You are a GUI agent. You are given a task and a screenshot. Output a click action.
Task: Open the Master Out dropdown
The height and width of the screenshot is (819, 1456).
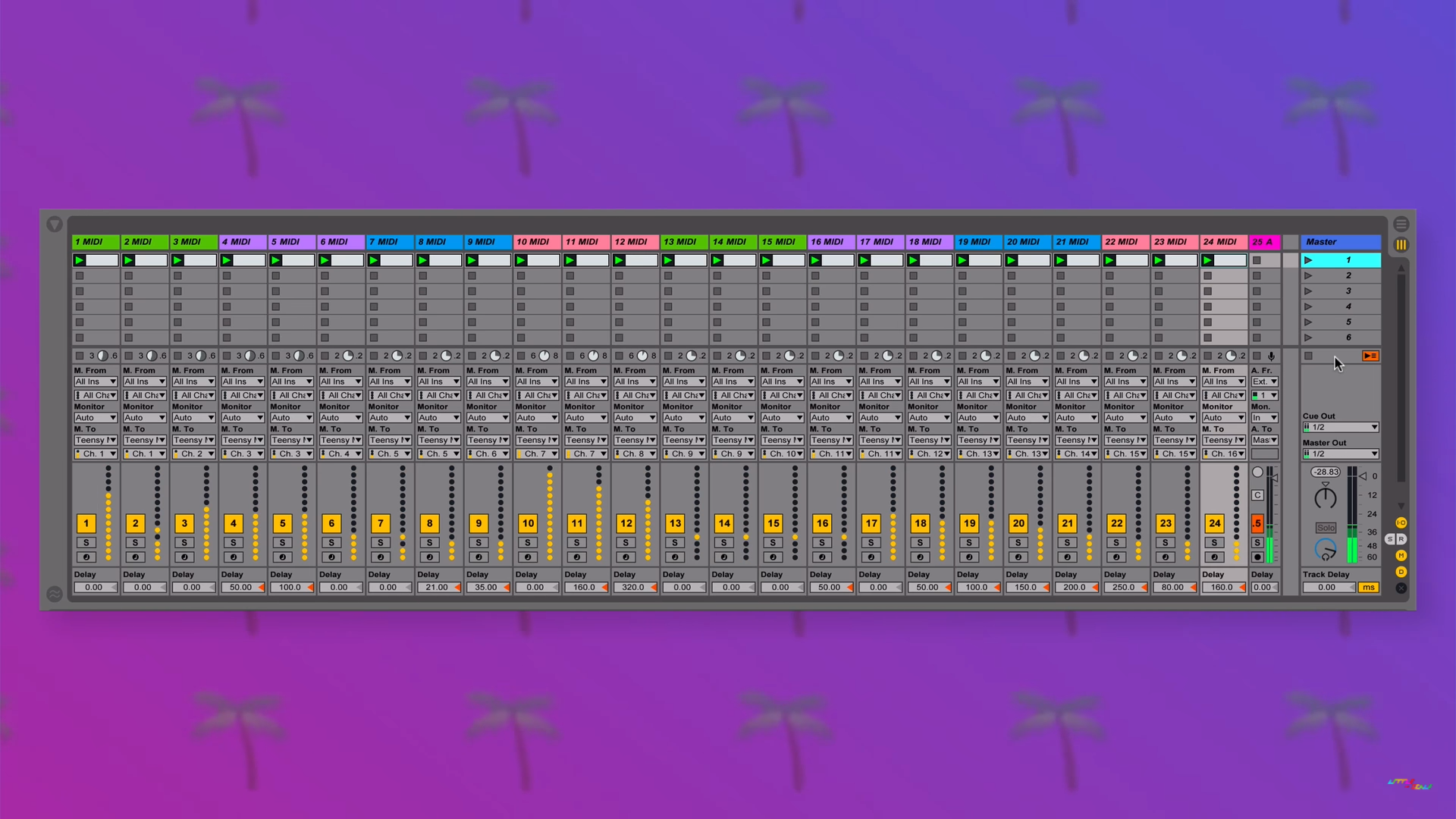1341,454
